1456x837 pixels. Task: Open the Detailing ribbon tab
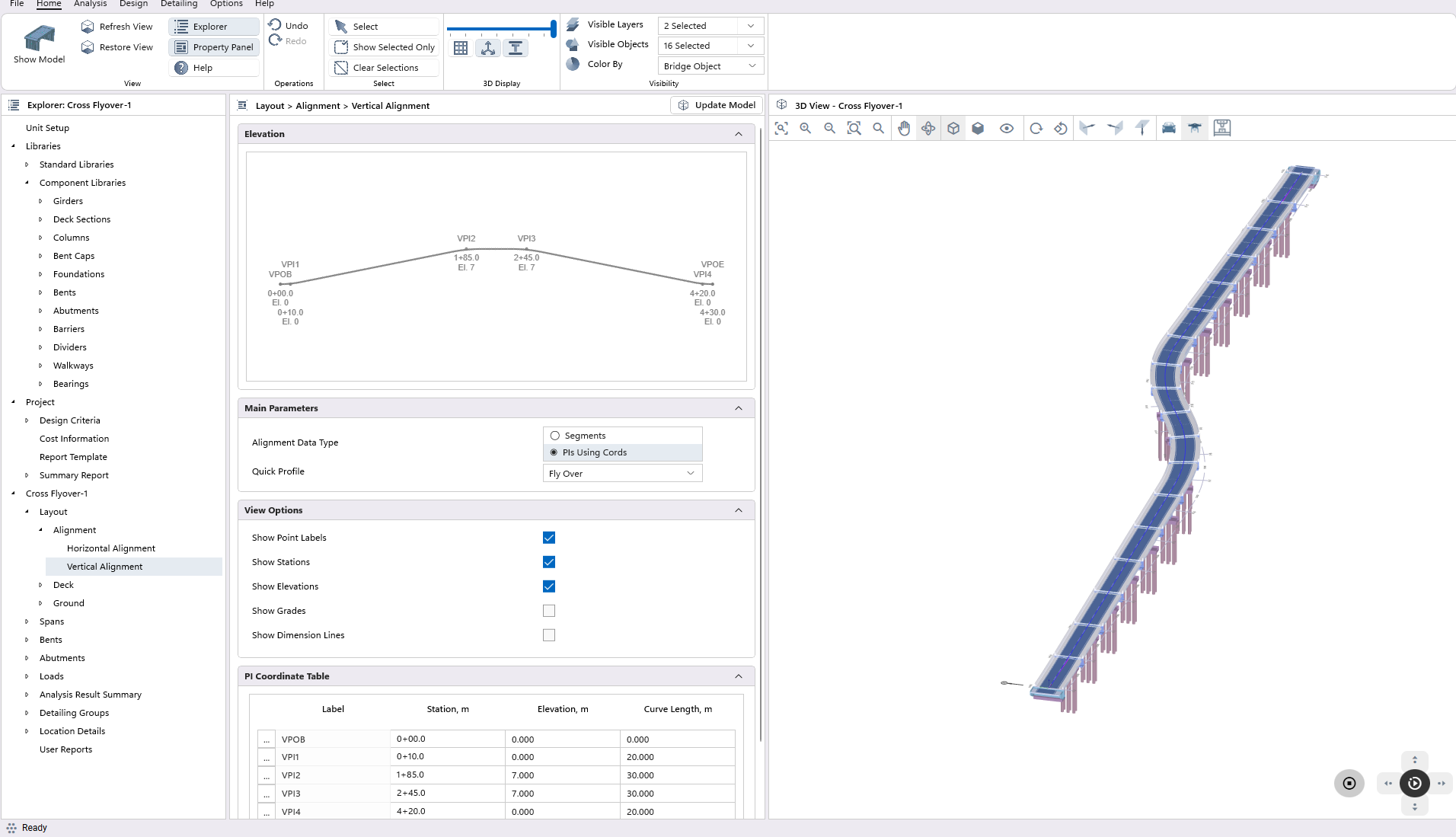click(179, 5)
